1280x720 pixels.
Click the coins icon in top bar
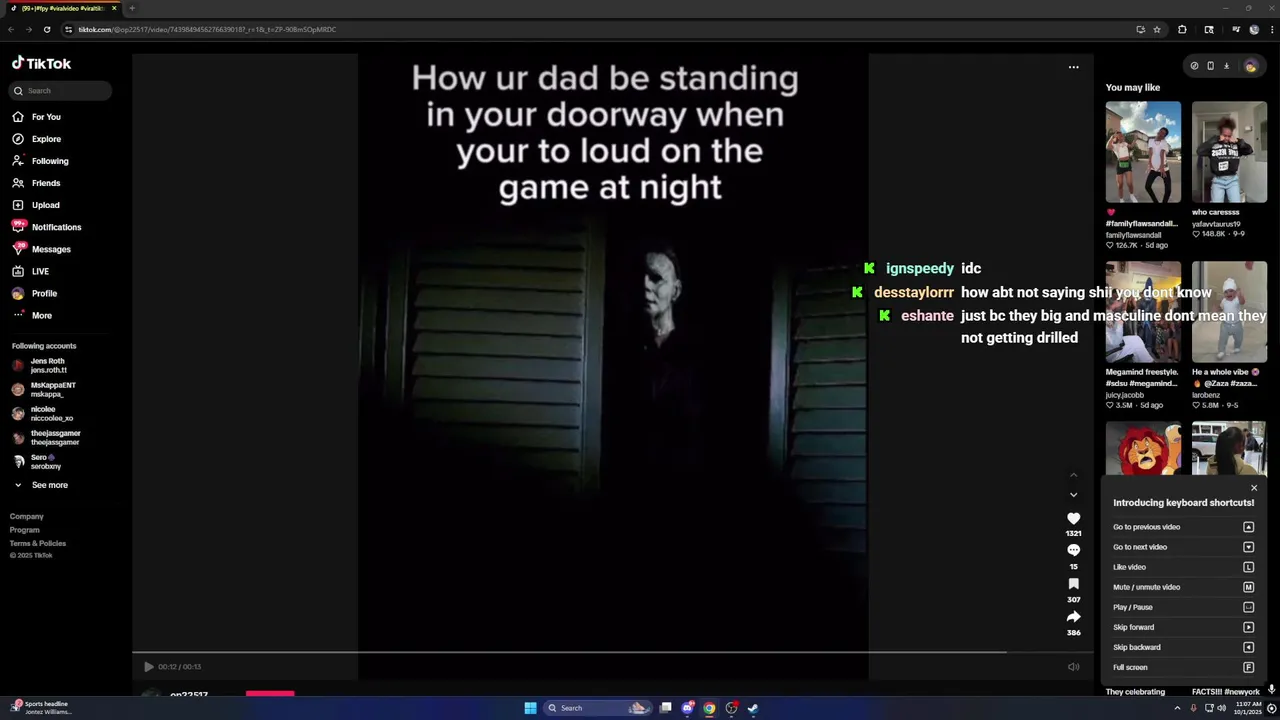pyautogui.click(x=1194, y=66)
